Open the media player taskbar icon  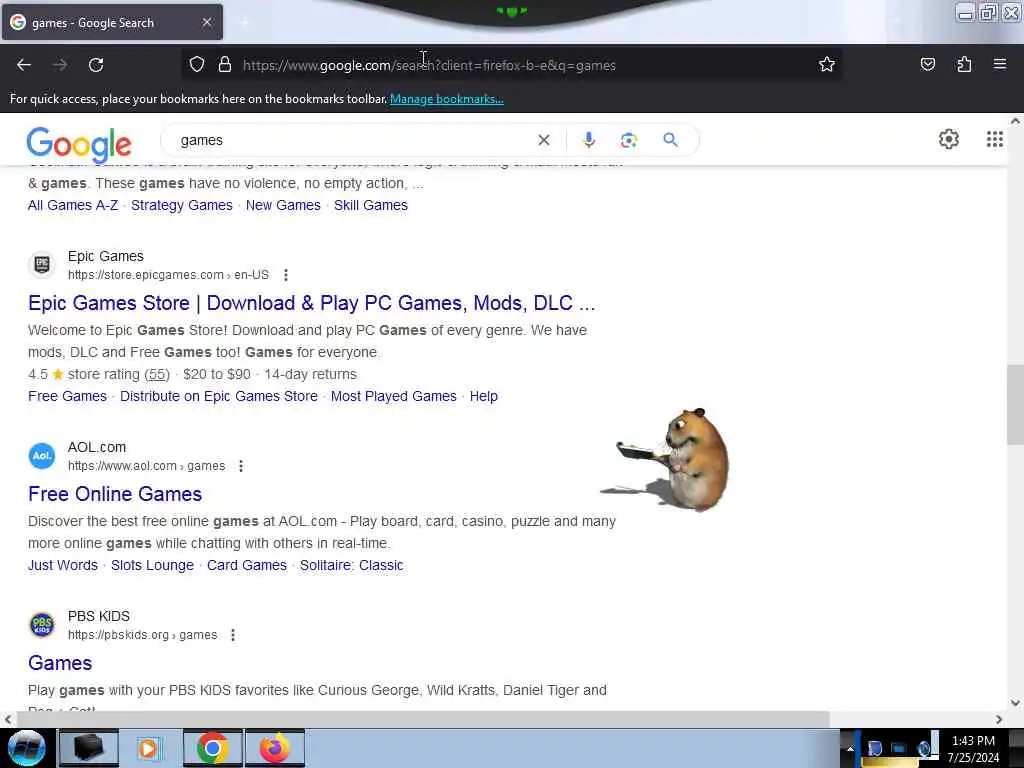[x=148, y=748]
